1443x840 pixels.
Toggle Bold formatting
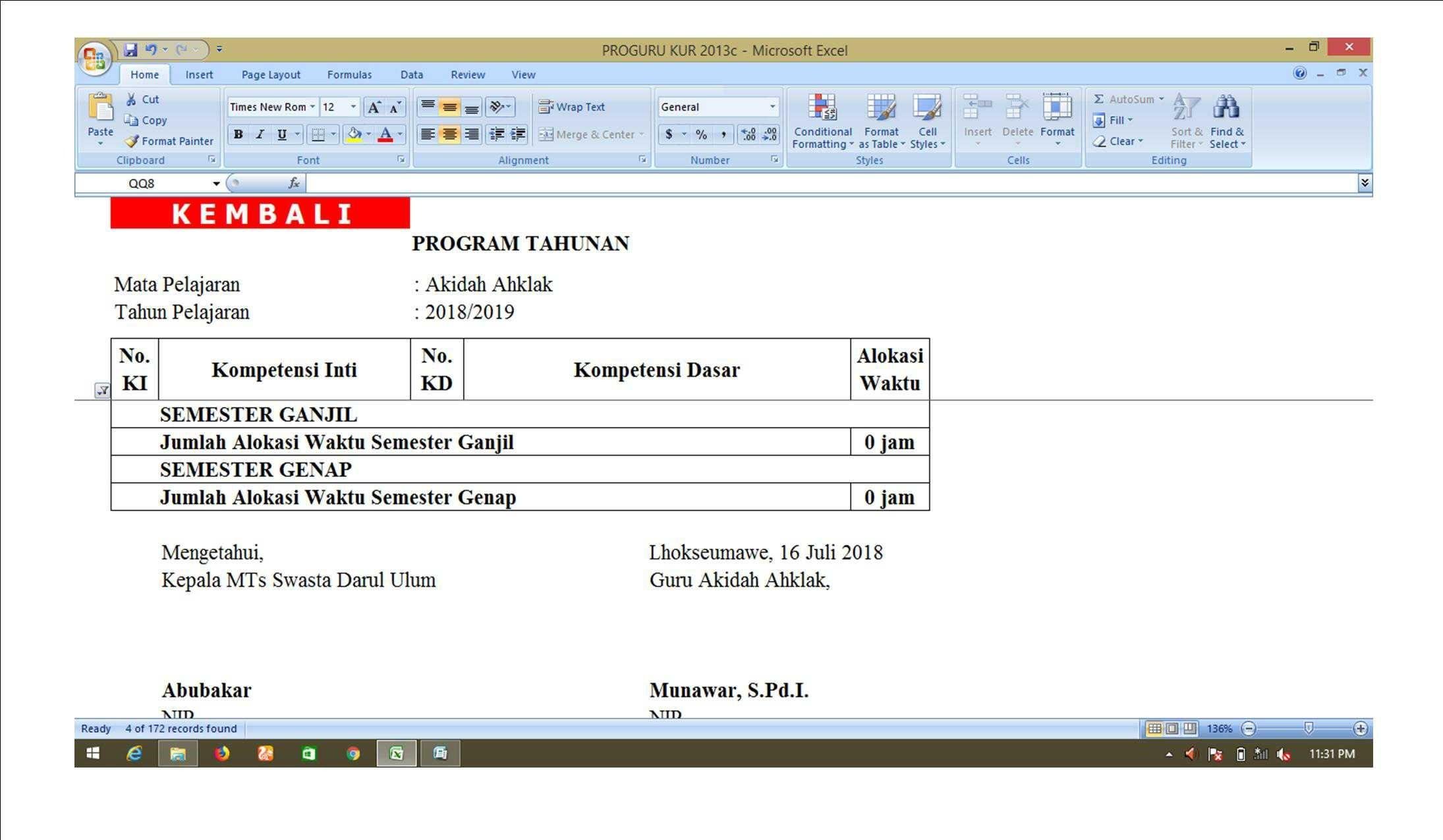pyautogui.click(x=239, y=134)
